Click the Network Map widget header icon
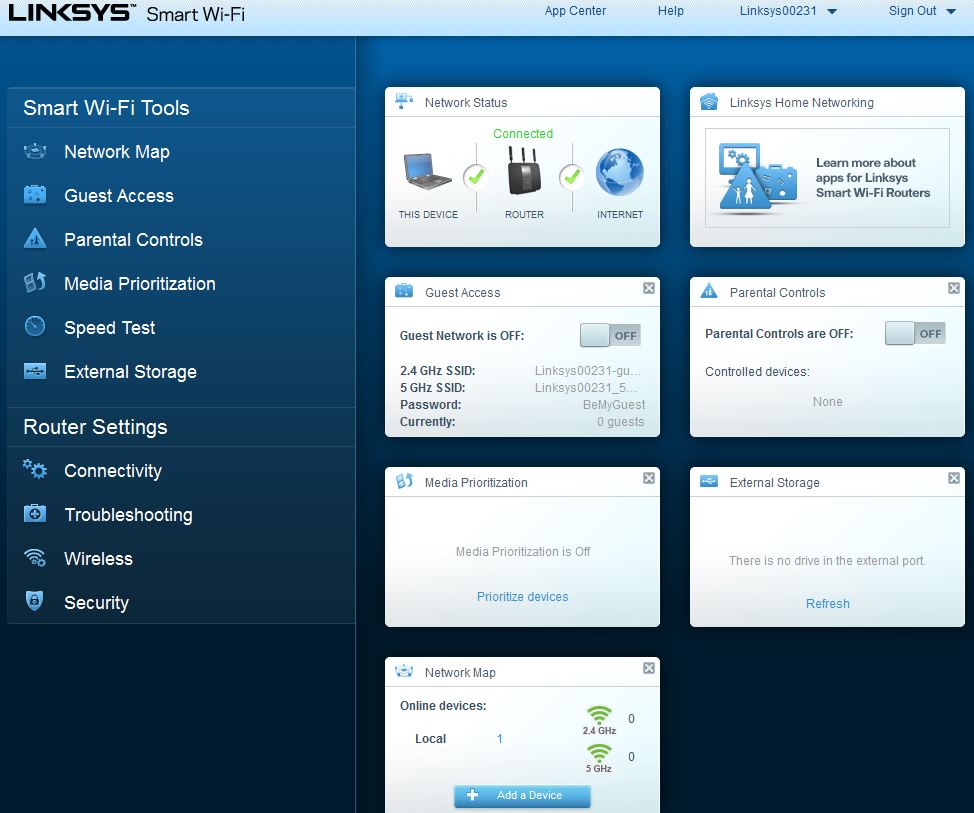 point(404,671)
